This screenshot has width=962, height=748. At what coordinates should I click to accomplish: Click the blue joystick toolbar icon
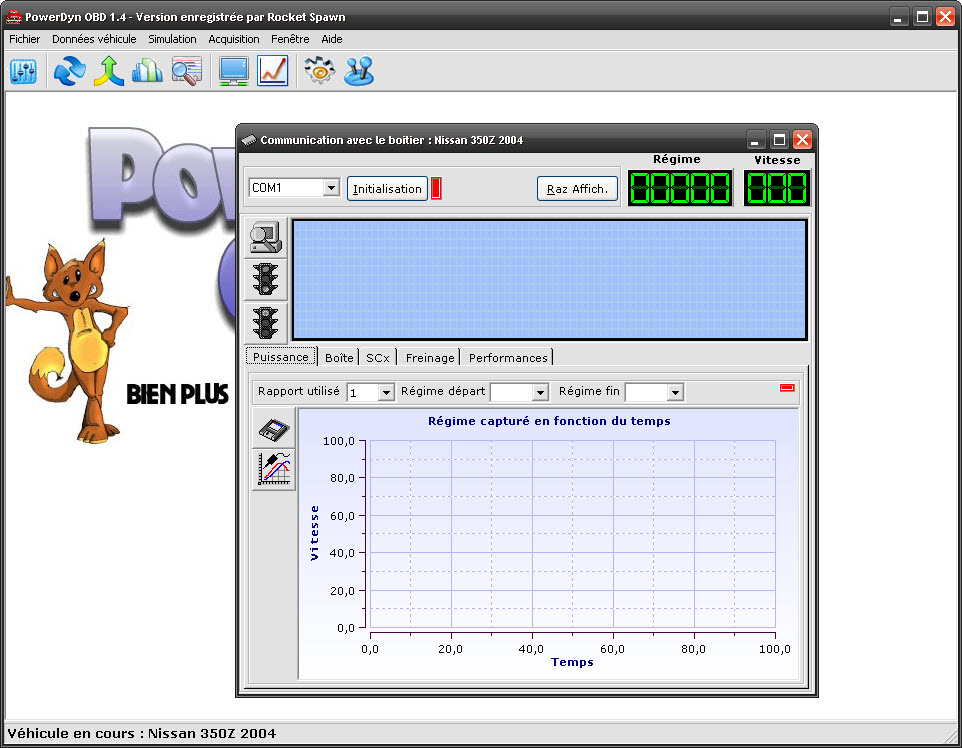[359, 71]
